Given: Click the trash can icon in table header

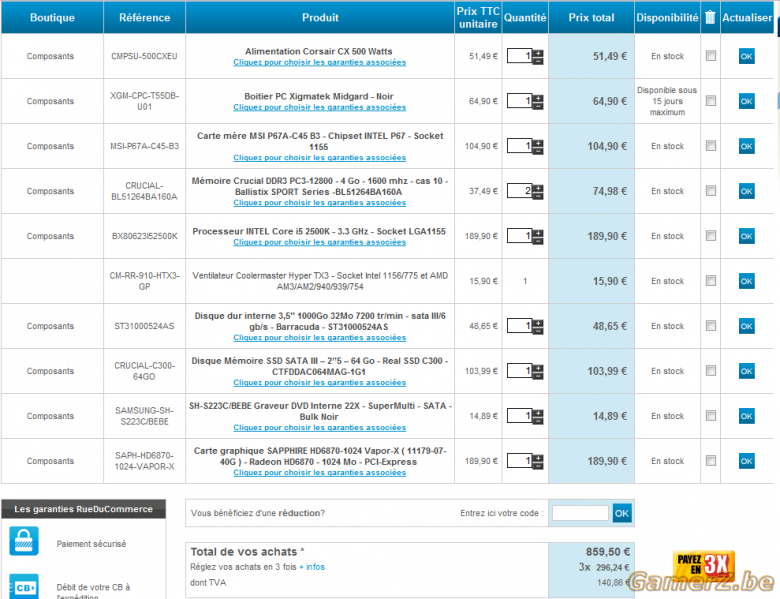Looking at the screenshot, I should (x=710, y=17).
